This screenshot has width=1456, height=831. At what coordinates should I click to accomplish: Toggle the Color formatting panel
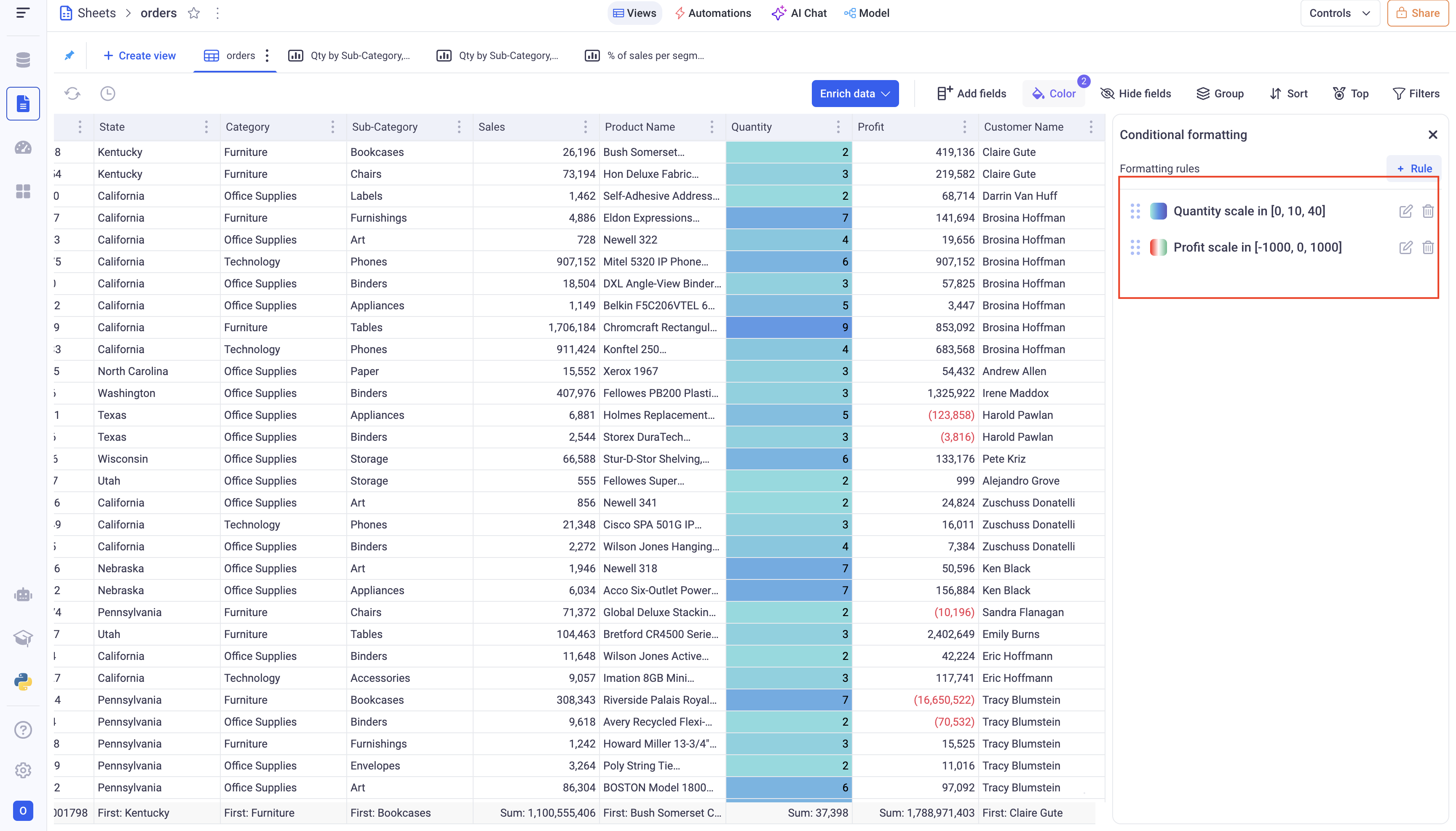click(x=1054, y=94)
